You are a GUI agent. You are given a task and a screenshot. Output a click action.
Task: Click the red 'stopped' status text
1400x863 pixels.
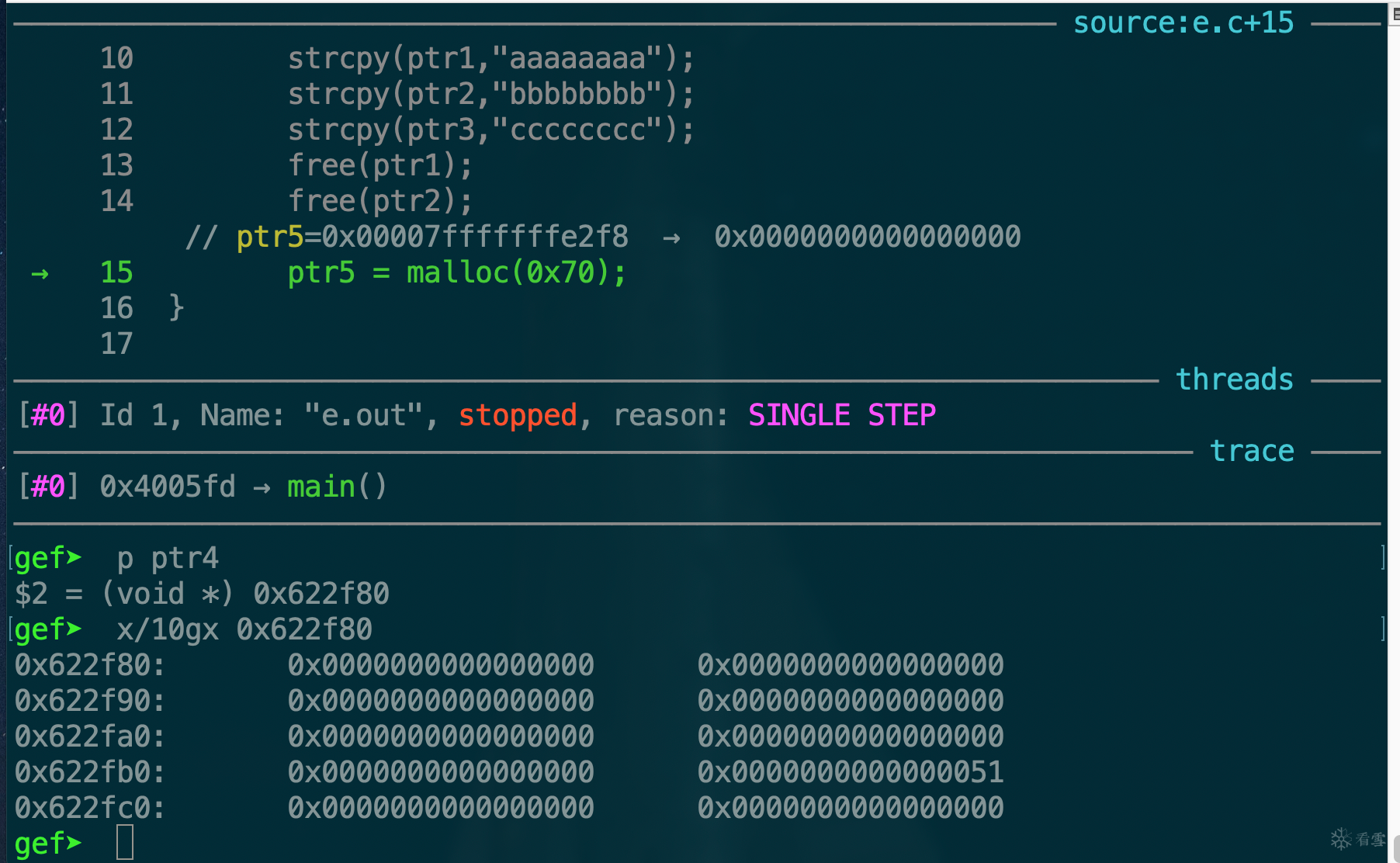click(x=518, y=415)
